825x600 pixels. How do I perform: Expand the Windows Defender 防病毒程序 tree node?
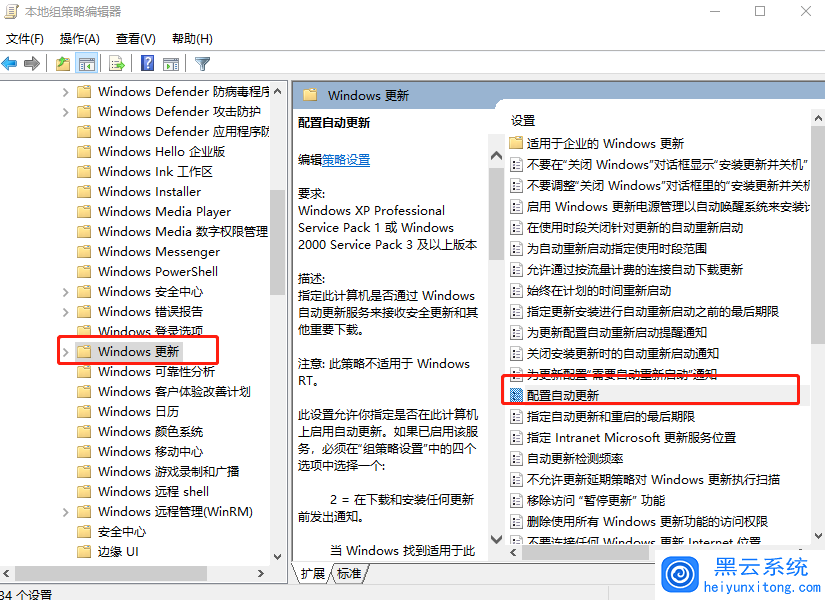click(65, 92)
